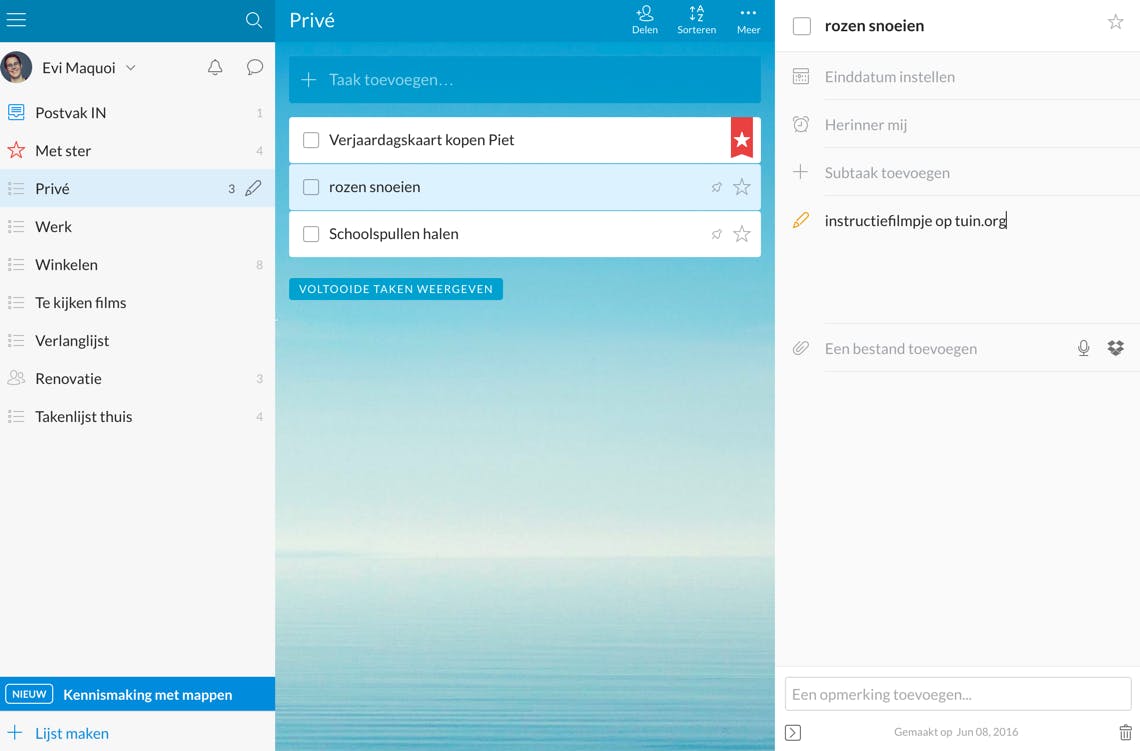1140x751 pixels.
Task: Click Een bestand toevoegen attachment option
Action: tap(901, 348)
